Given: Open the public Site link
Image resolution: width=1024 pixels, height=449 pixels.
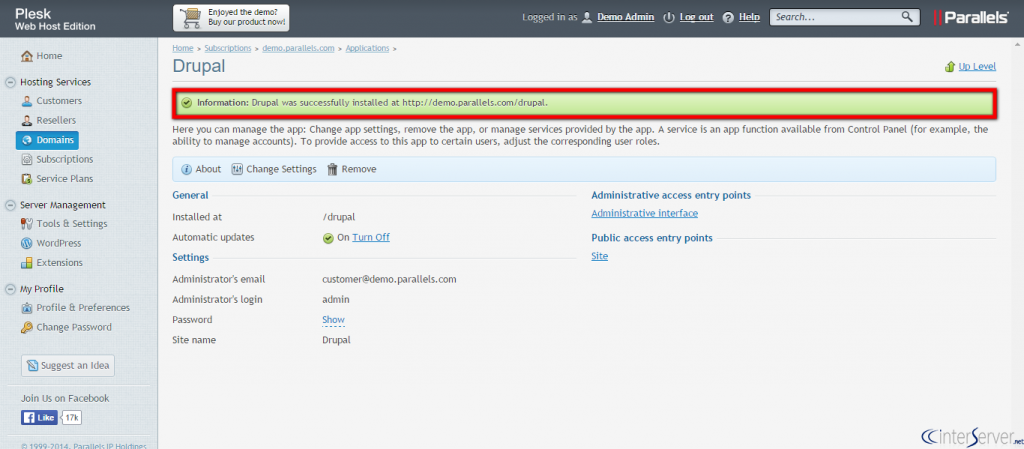Looking at the screenshot, I should (x=600, y=256).
